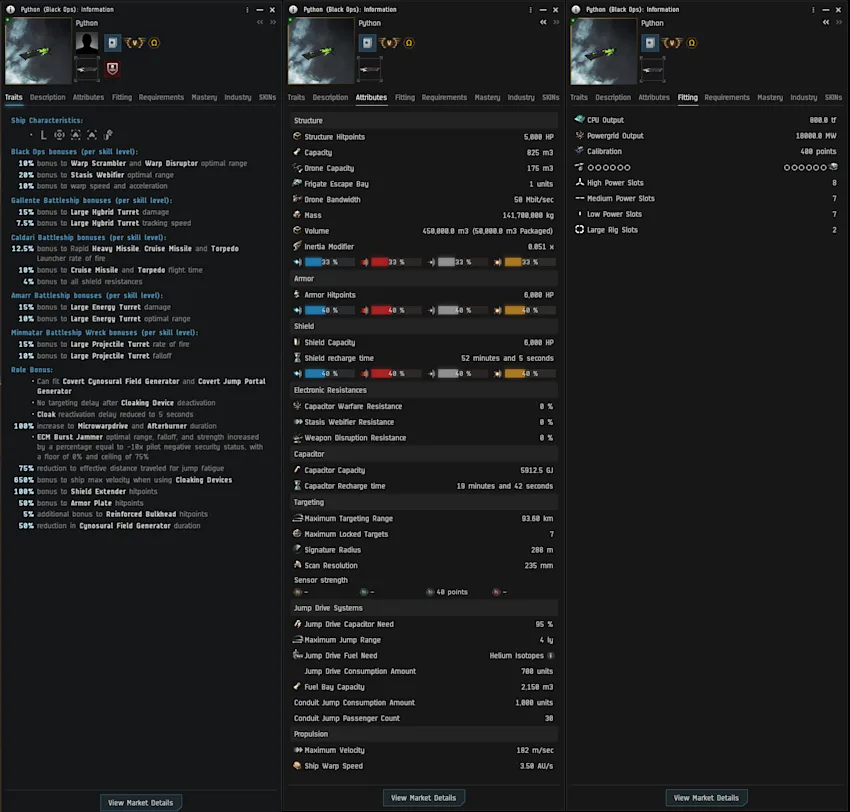
Task: Click the Python ship image in right window
Action: coord(603,51)
